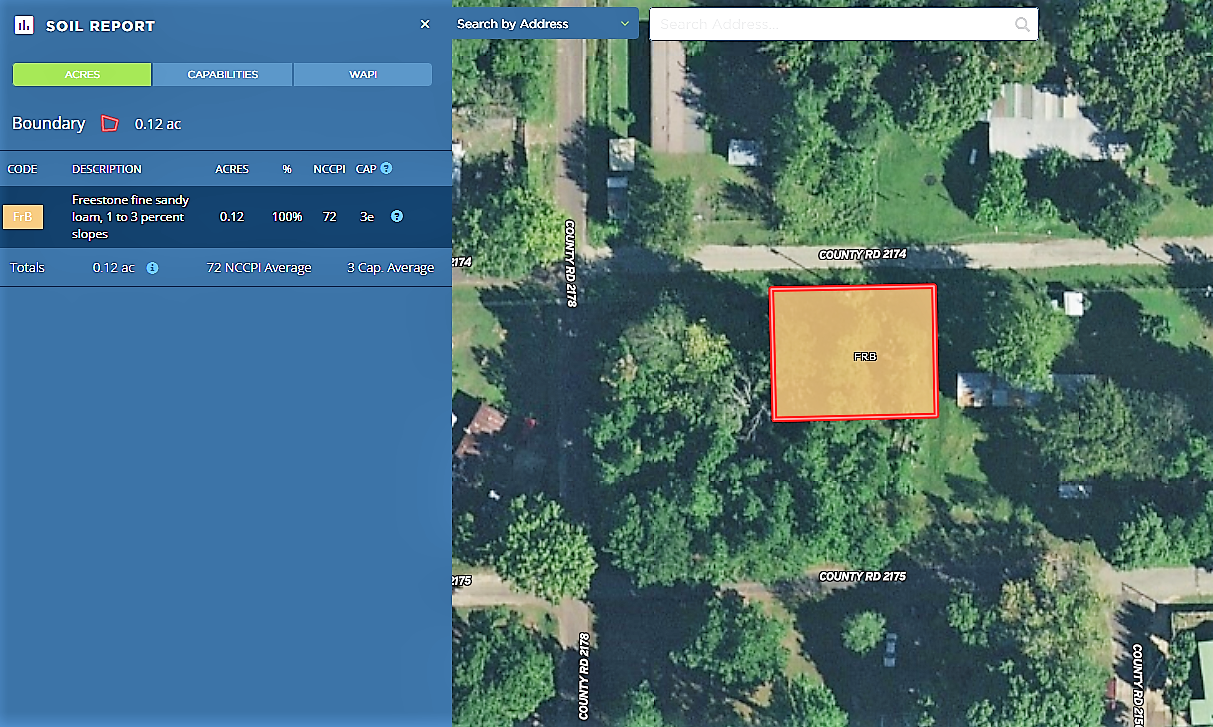
Task: Expand the Search by Address dropdown
Action: tap(544, 24)
